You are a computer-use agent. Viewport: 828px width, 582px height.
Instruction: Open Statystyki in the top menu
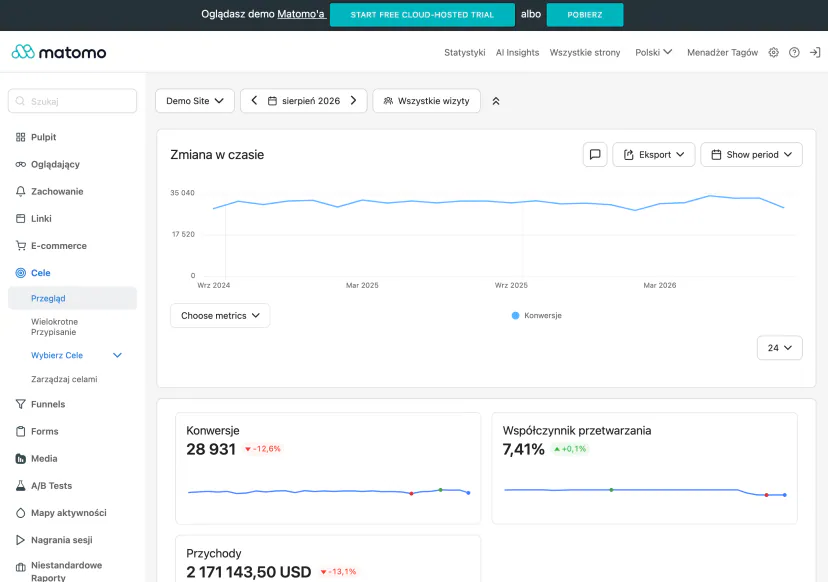[x=465, y=52]
